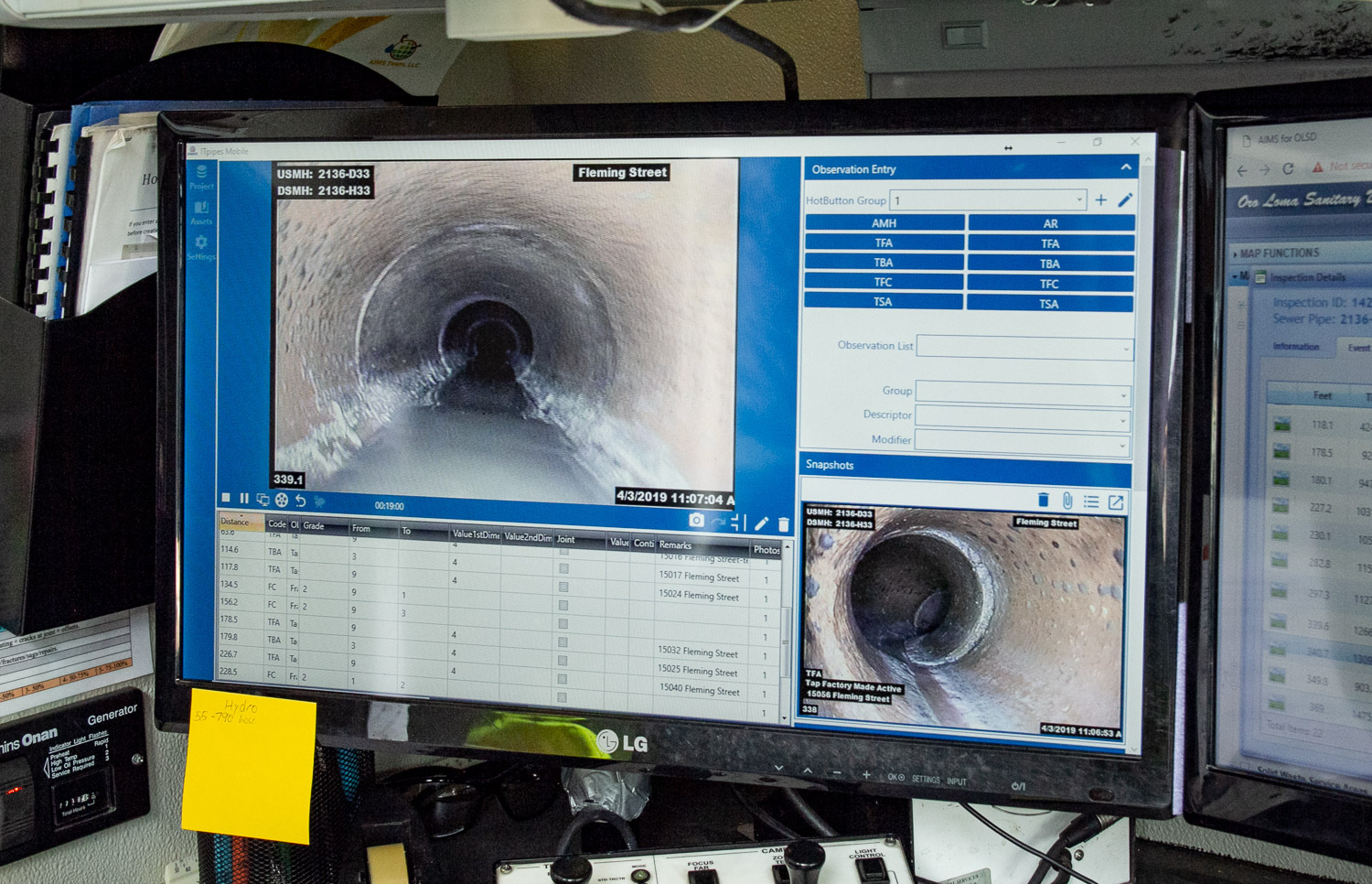Click the right column TSA hot button

[x=1049, y=304]
